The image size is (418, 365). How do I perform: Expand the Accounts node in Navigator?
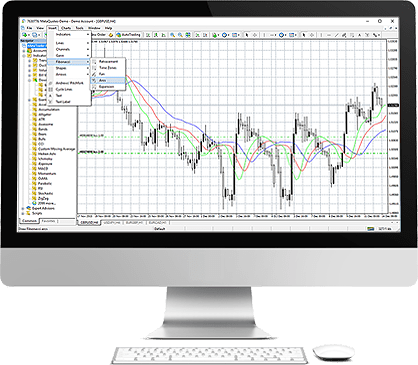click(24, 51)
